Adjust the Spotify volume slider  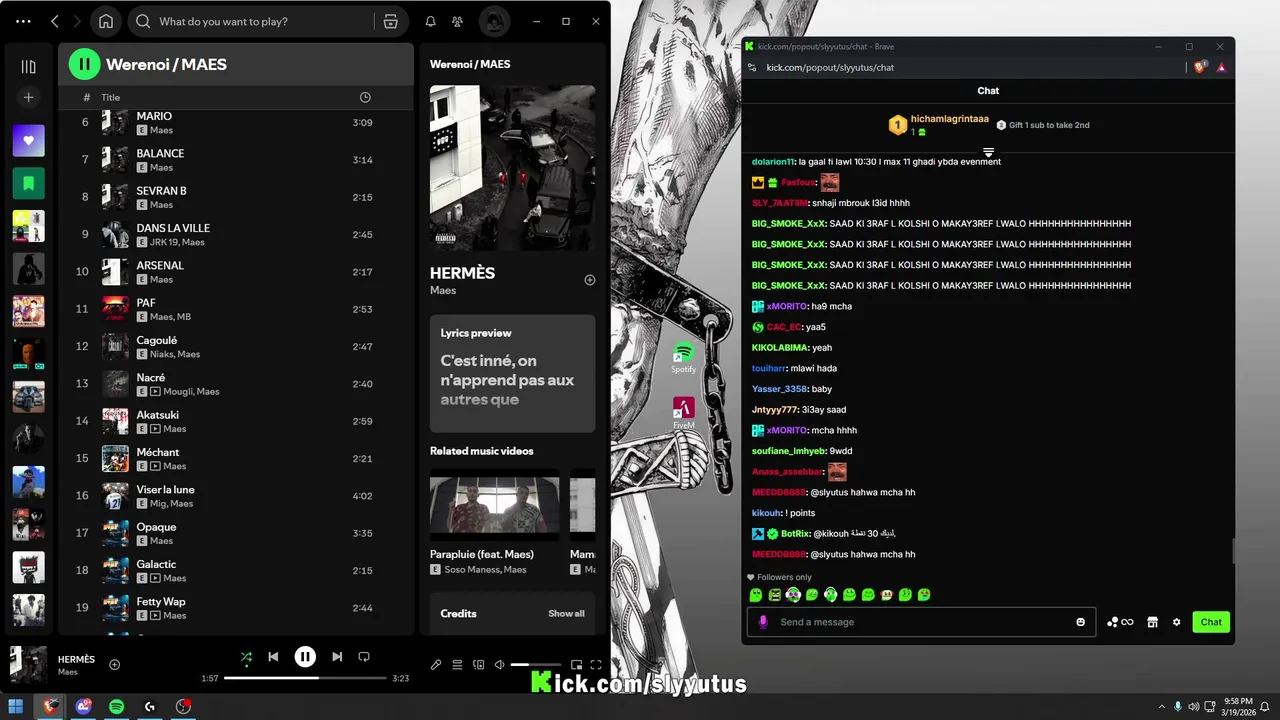click(536, 665)
